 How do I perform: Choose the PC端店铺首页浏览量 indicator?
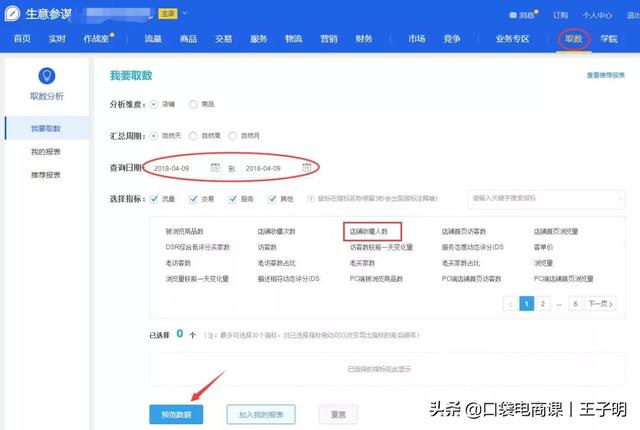point(563,279)
